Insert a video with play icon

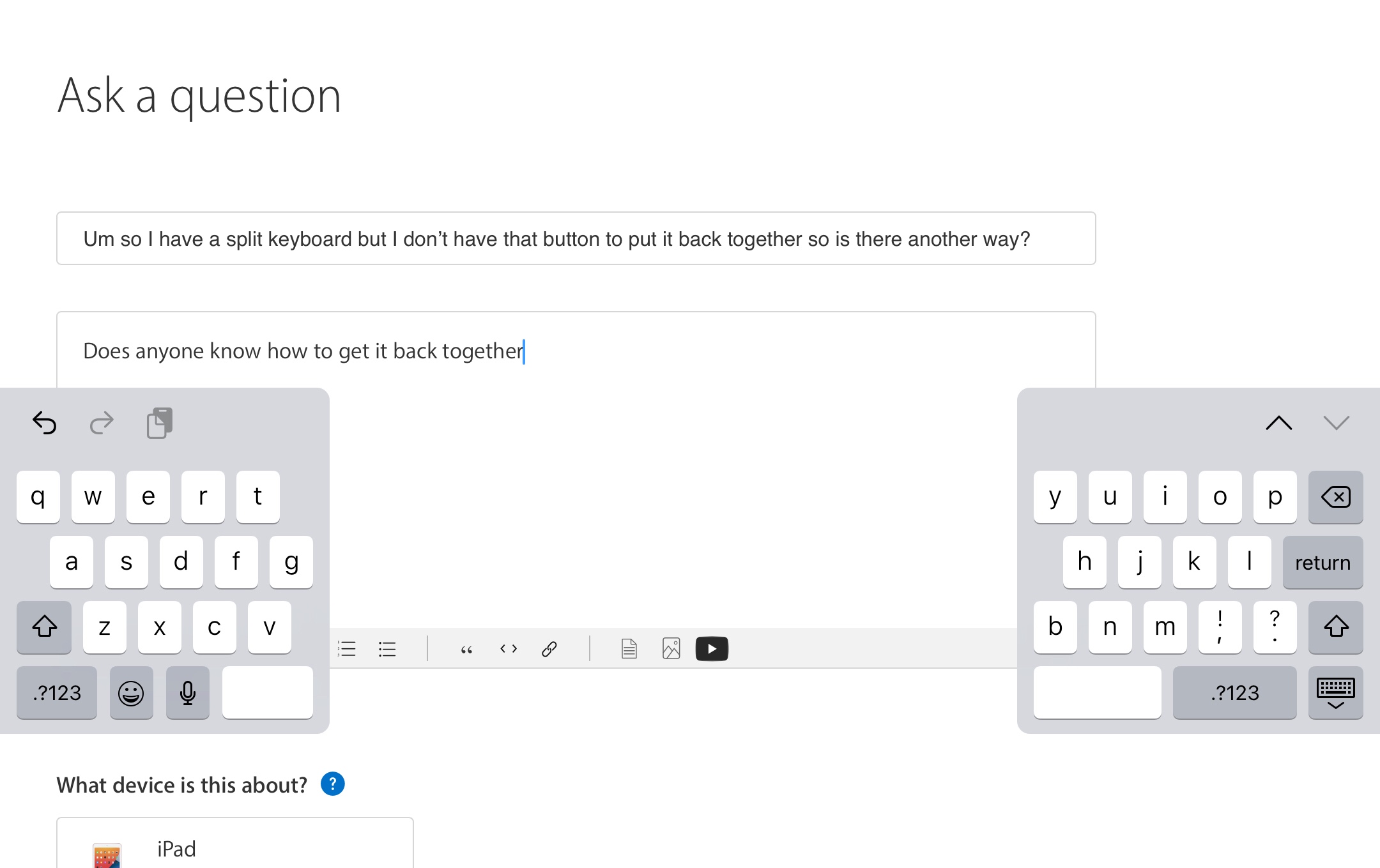click(x=712, y=649)
